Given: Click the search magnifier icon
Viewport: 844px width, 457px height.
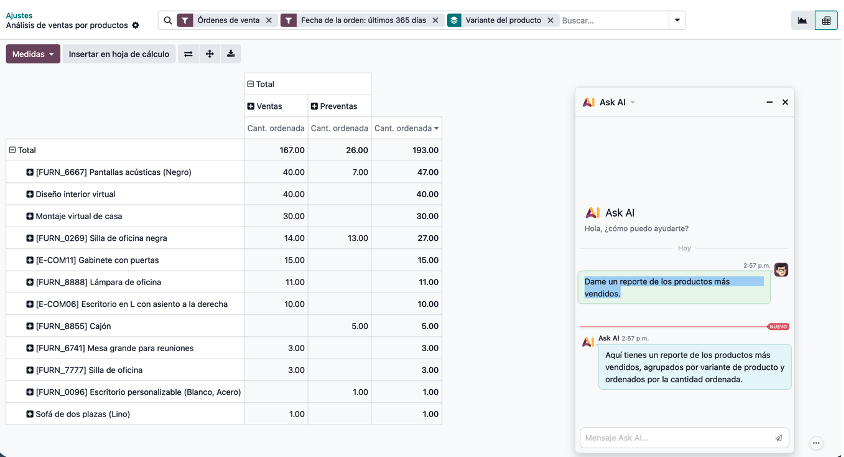Looking at the screenshot, I should click(167, 20).
